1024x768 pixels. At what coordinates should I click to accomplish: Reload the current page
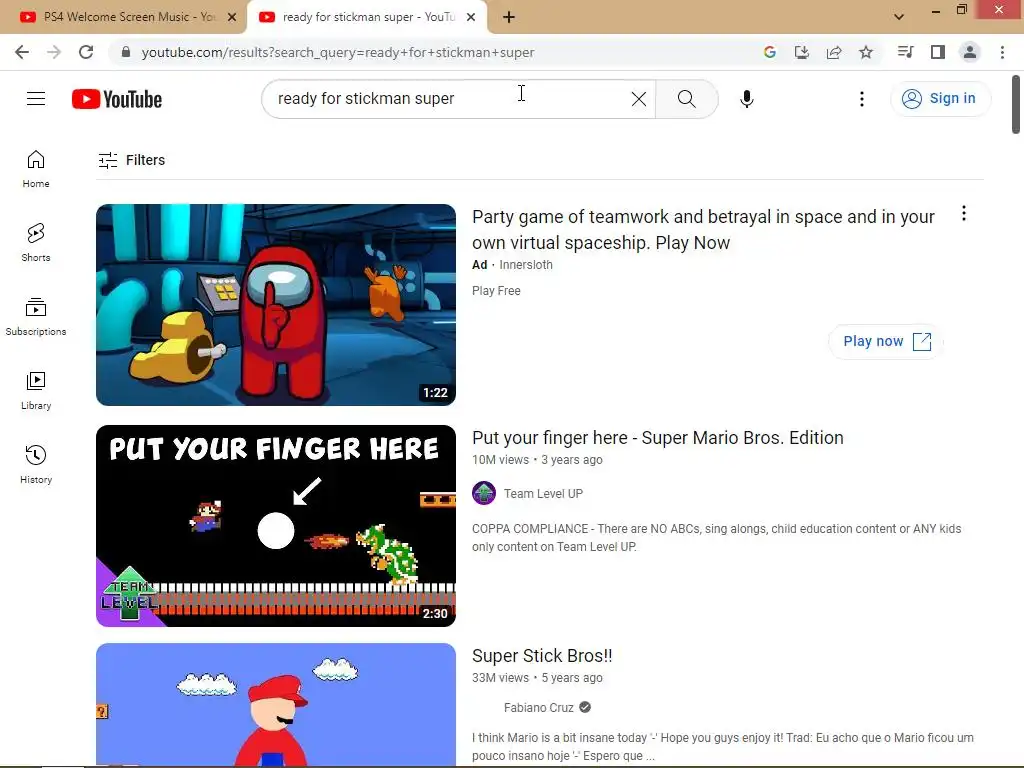click(86, 52)
